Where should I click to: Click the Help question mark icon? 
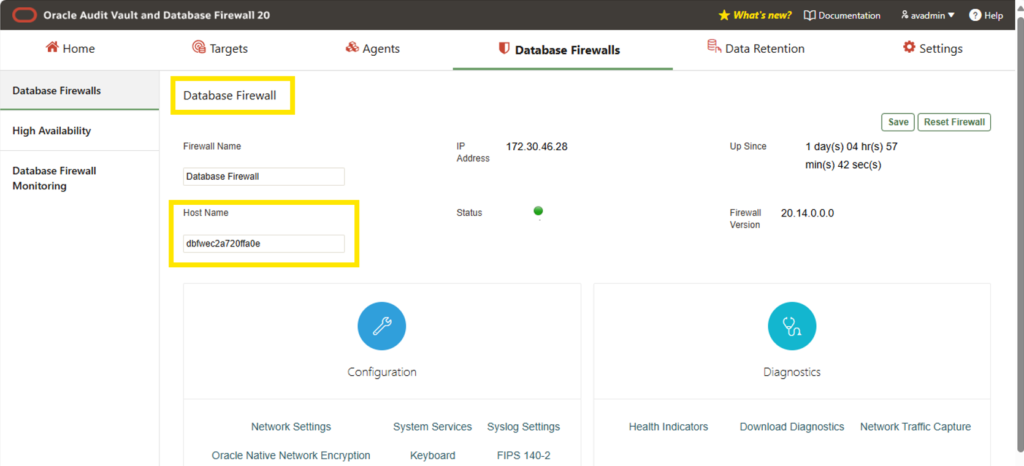[x=975, y=15]
